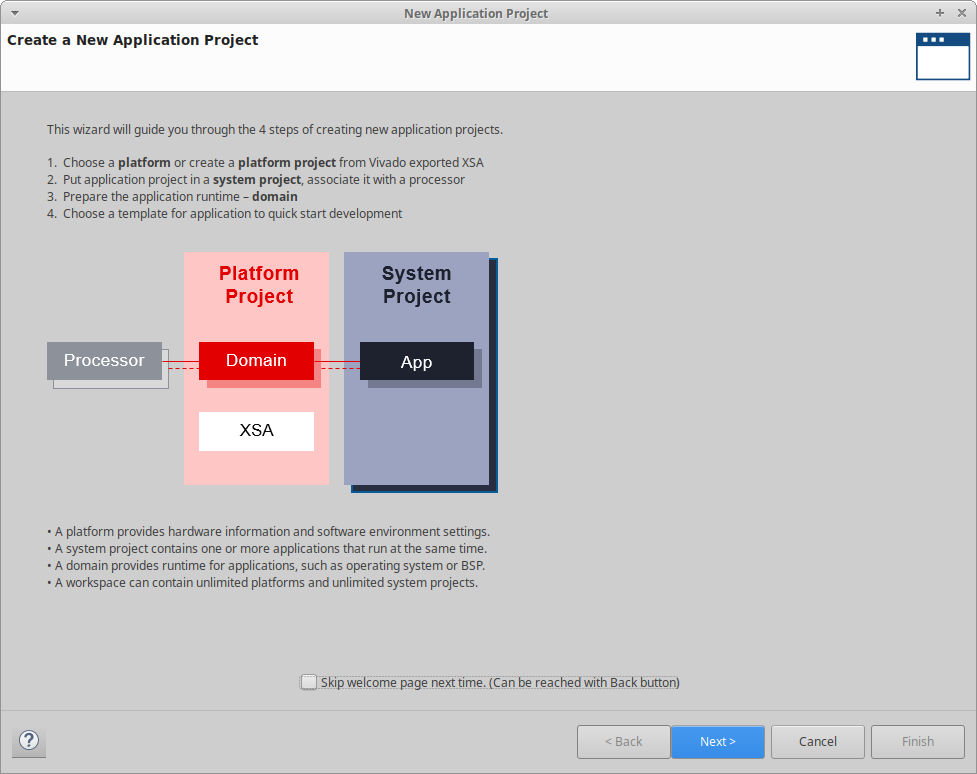This screenshot has height=774, width=977.
Task: Click the System Project heading in diagram
Action: point(416,285)
